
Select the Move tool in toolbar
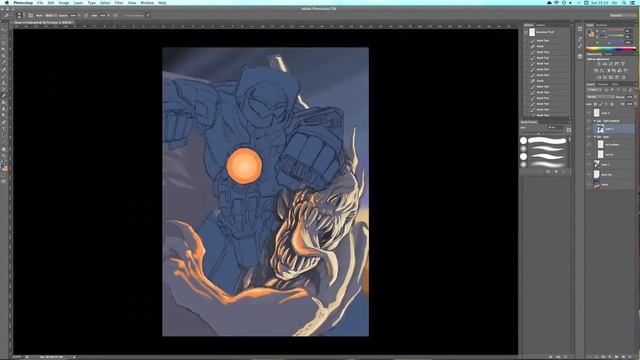pos(4,30)
